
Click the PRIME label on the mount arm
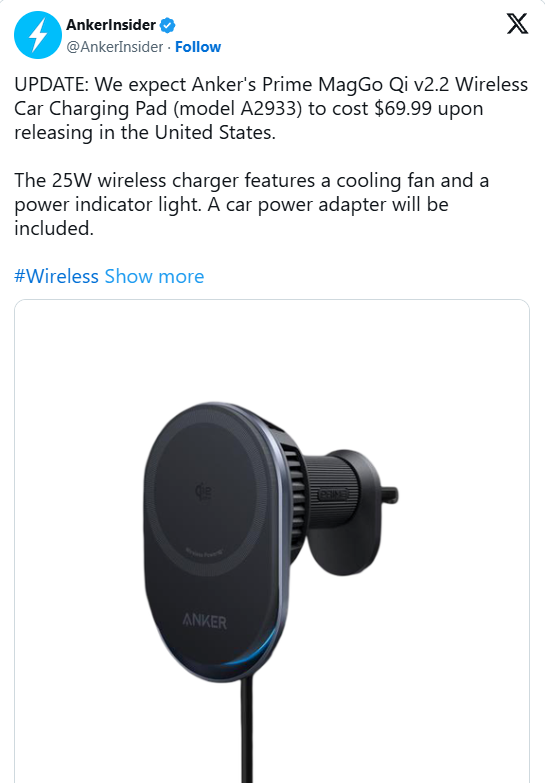pyautogui.click(x=333, y=495)
